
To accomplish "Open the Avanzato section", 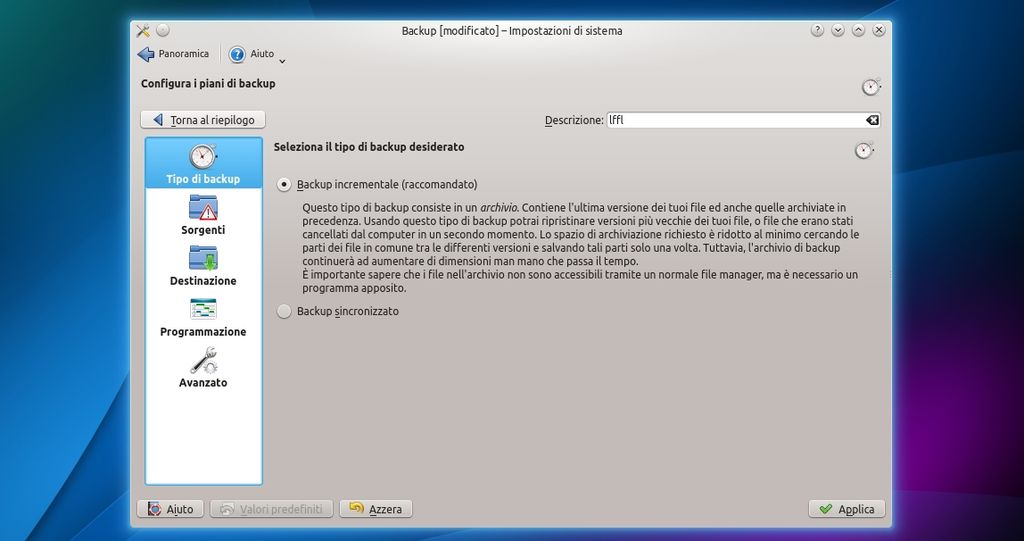I will (x=203, y=368).
